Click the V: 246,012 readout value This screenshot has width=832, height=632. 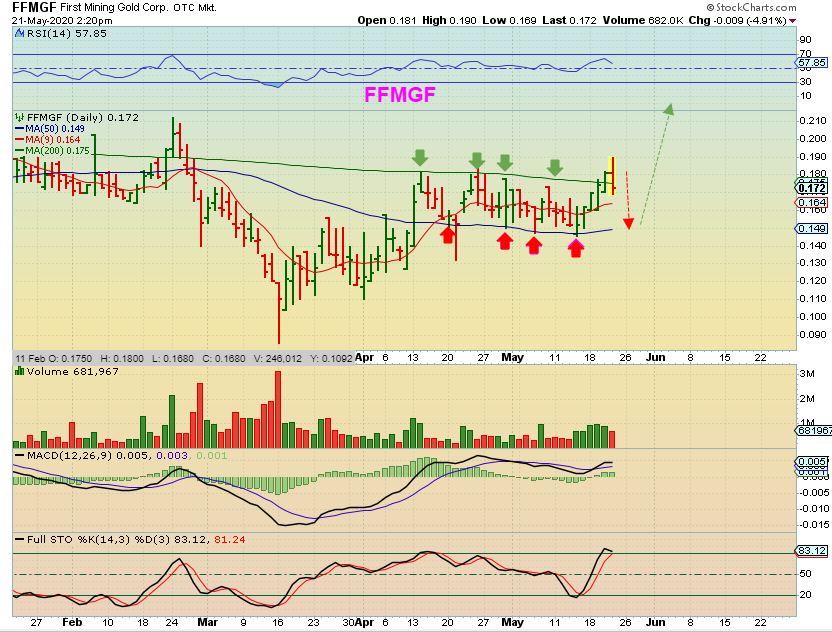point(278,358)
